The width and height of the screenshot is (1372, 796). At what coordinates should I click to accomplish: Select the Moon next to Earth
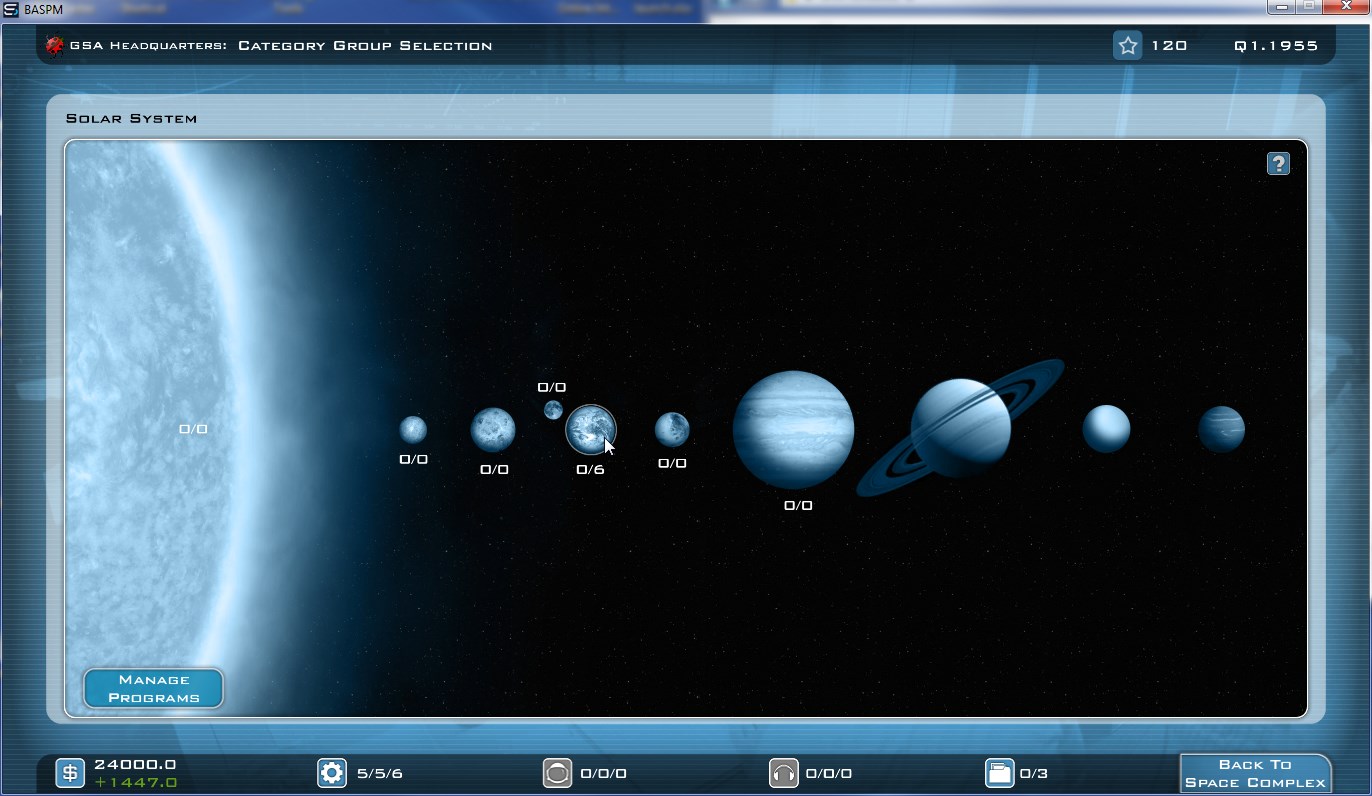(x=553, y=409)
